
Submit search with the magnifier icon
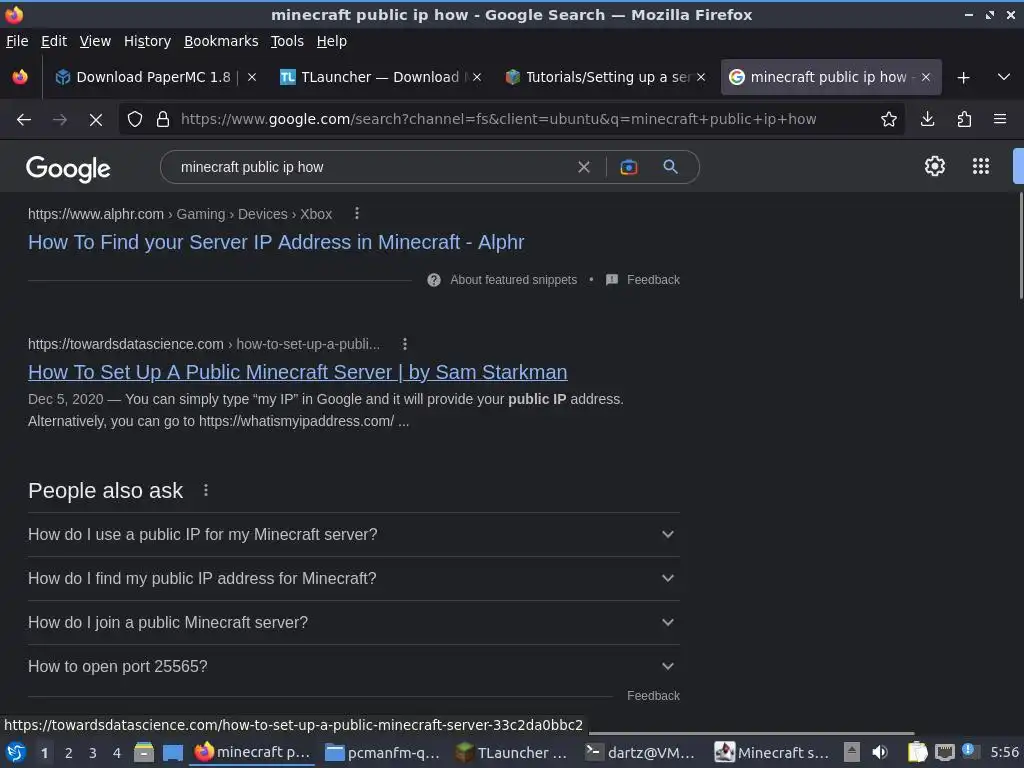(x=670, y=167)
